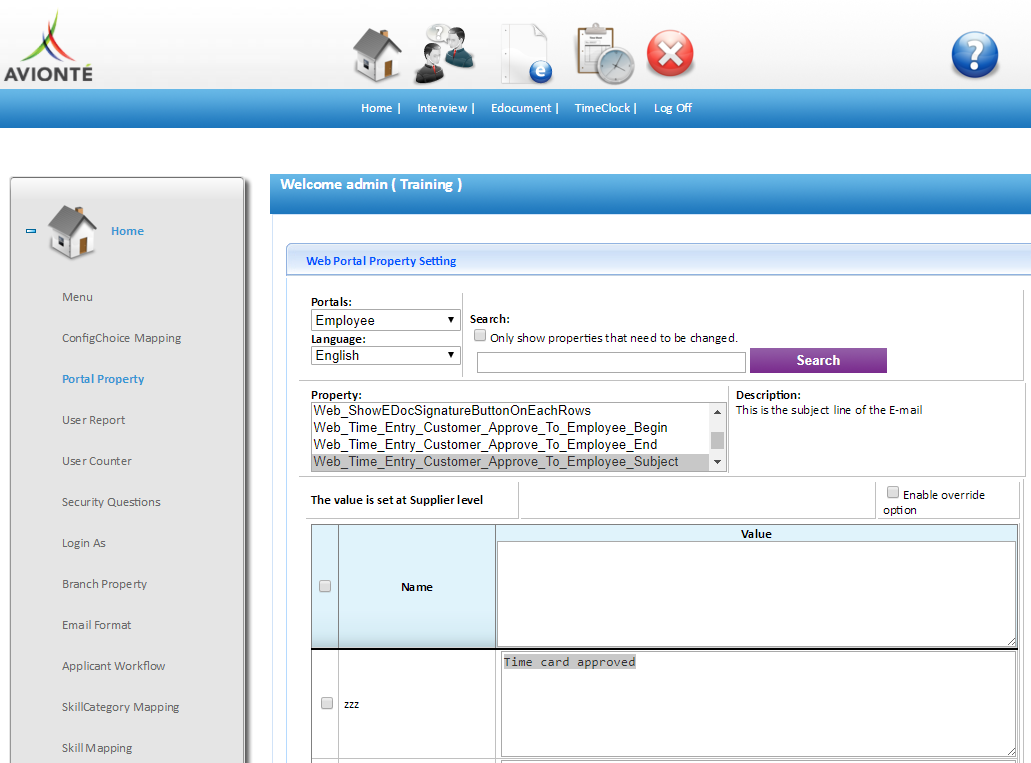Image resolution: width=1031 pixels, height=763 pixels.
Task: Open Email Format in sidebar
Action: tap(97, 625)
